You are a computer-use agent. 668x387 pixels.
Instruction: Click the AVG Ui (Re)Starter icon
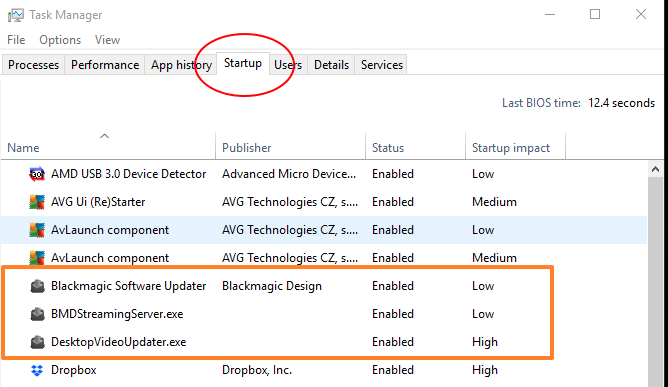pos(37,202)
